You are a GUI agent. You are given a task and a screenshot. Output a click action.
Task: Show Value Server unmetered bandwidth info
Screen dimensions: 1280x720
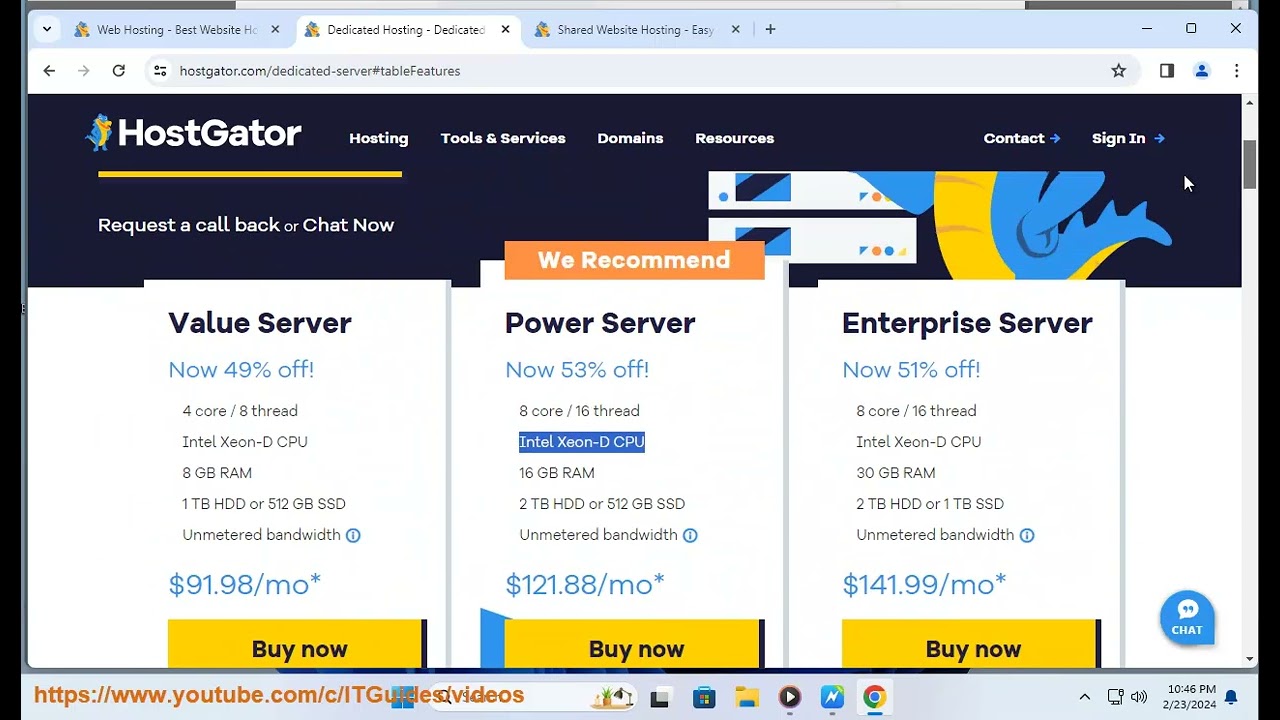click(353, 535)
